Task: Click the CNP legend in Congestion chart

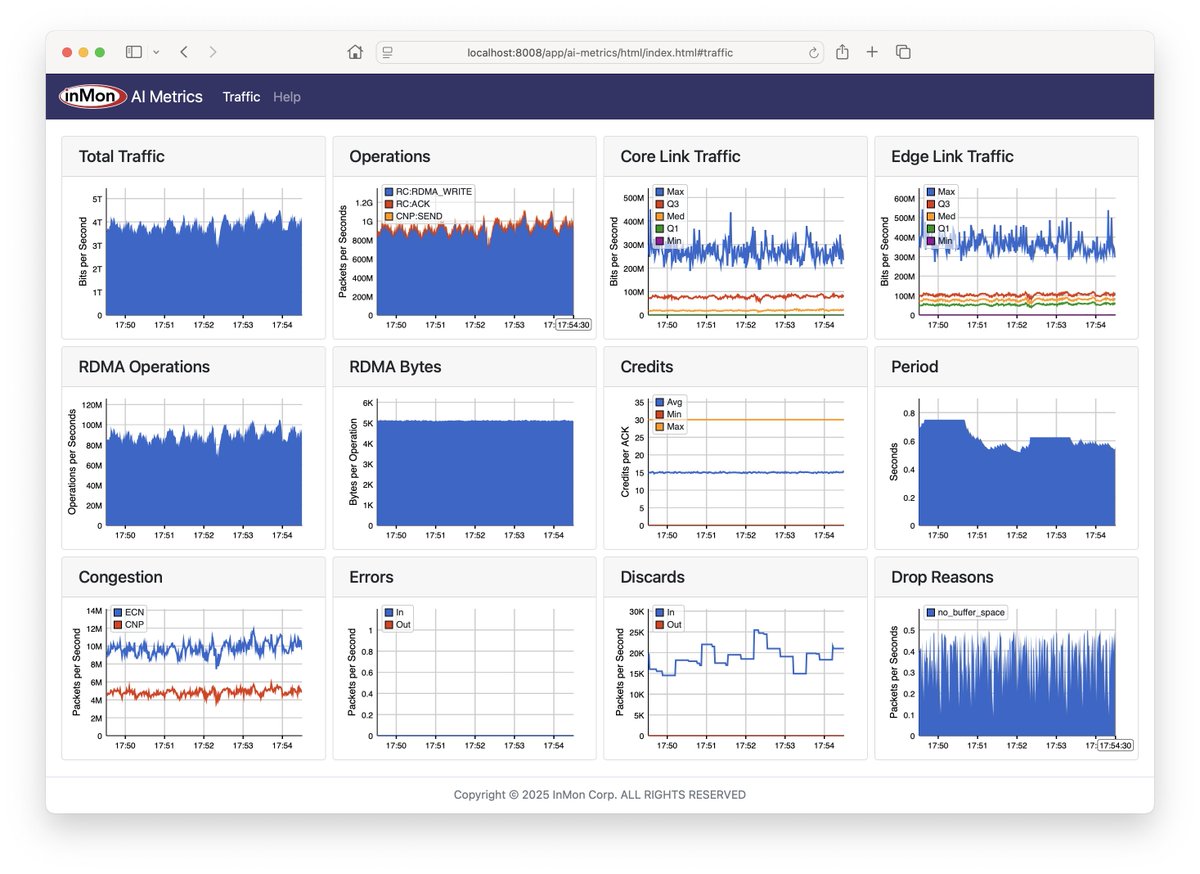Action: click(128, 624)
